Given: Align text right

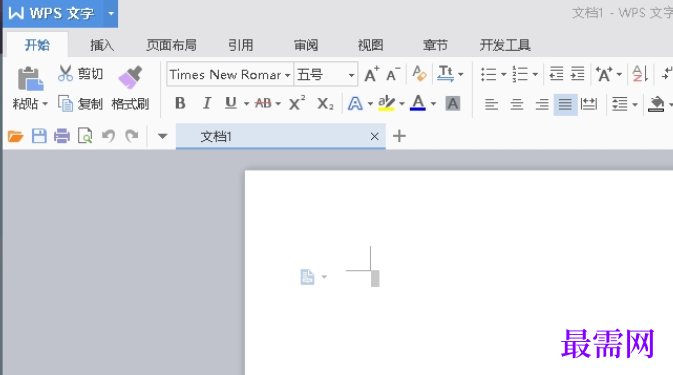Looking at the screenshot, I should (542, 104).
